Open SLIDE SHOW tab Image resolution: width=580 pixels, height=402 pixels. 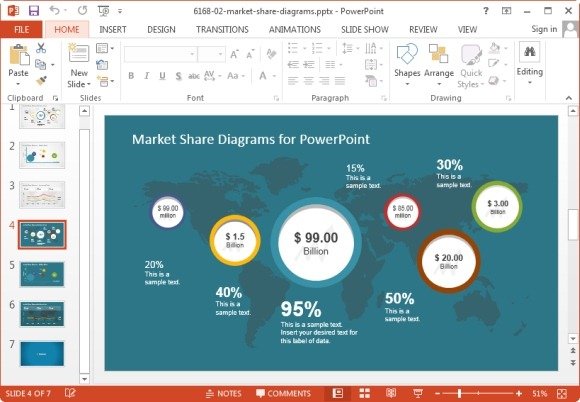[365, 30]
